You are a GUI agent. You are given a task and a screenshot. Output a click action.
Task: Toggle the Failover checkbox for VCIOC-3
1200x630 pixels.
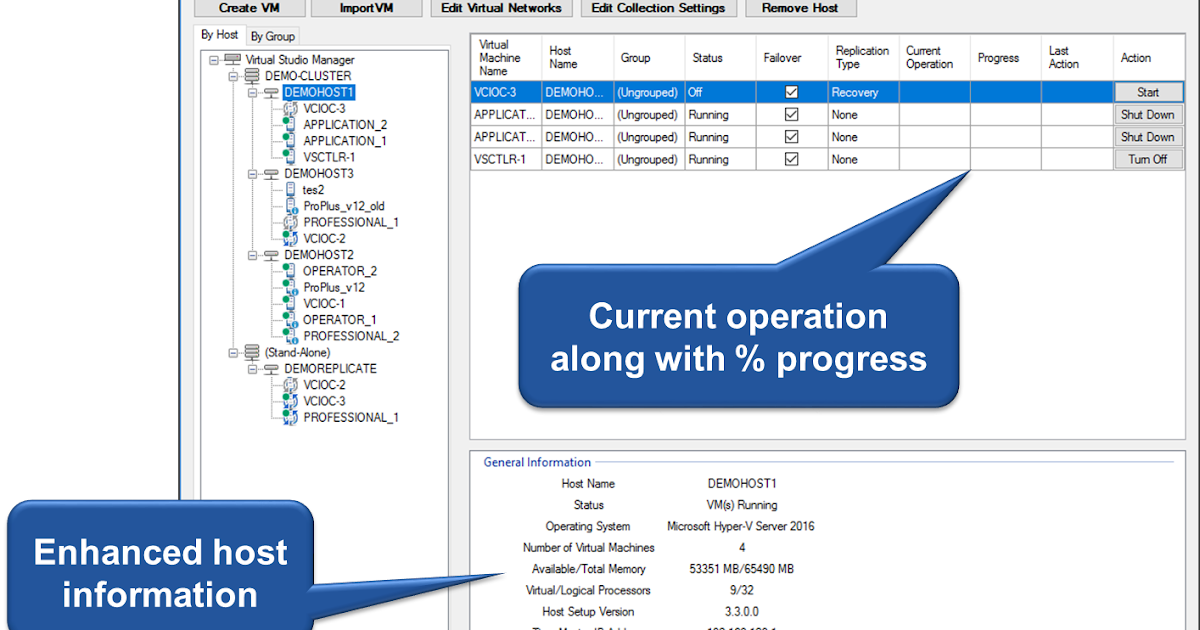click(x=790, y=91)
